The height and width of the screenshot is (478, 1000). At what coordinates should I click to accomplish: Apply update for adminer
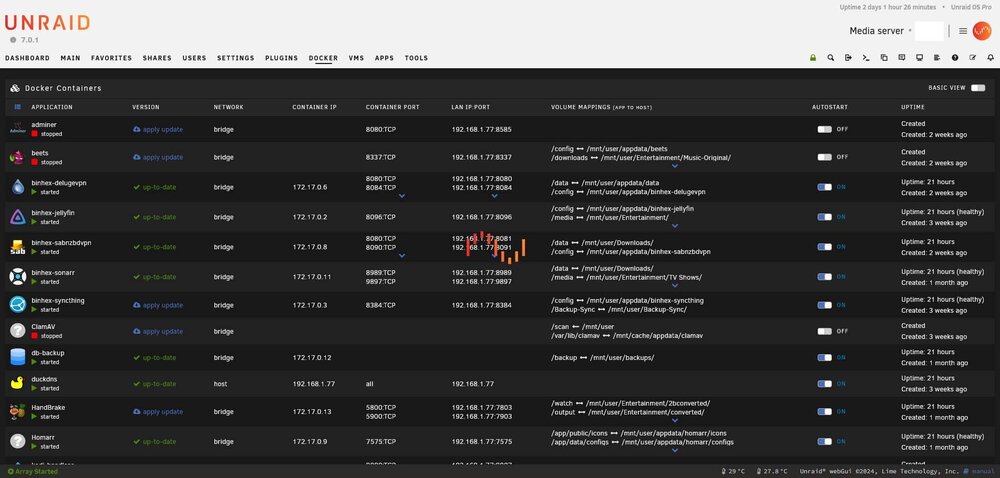pos(158,129)
